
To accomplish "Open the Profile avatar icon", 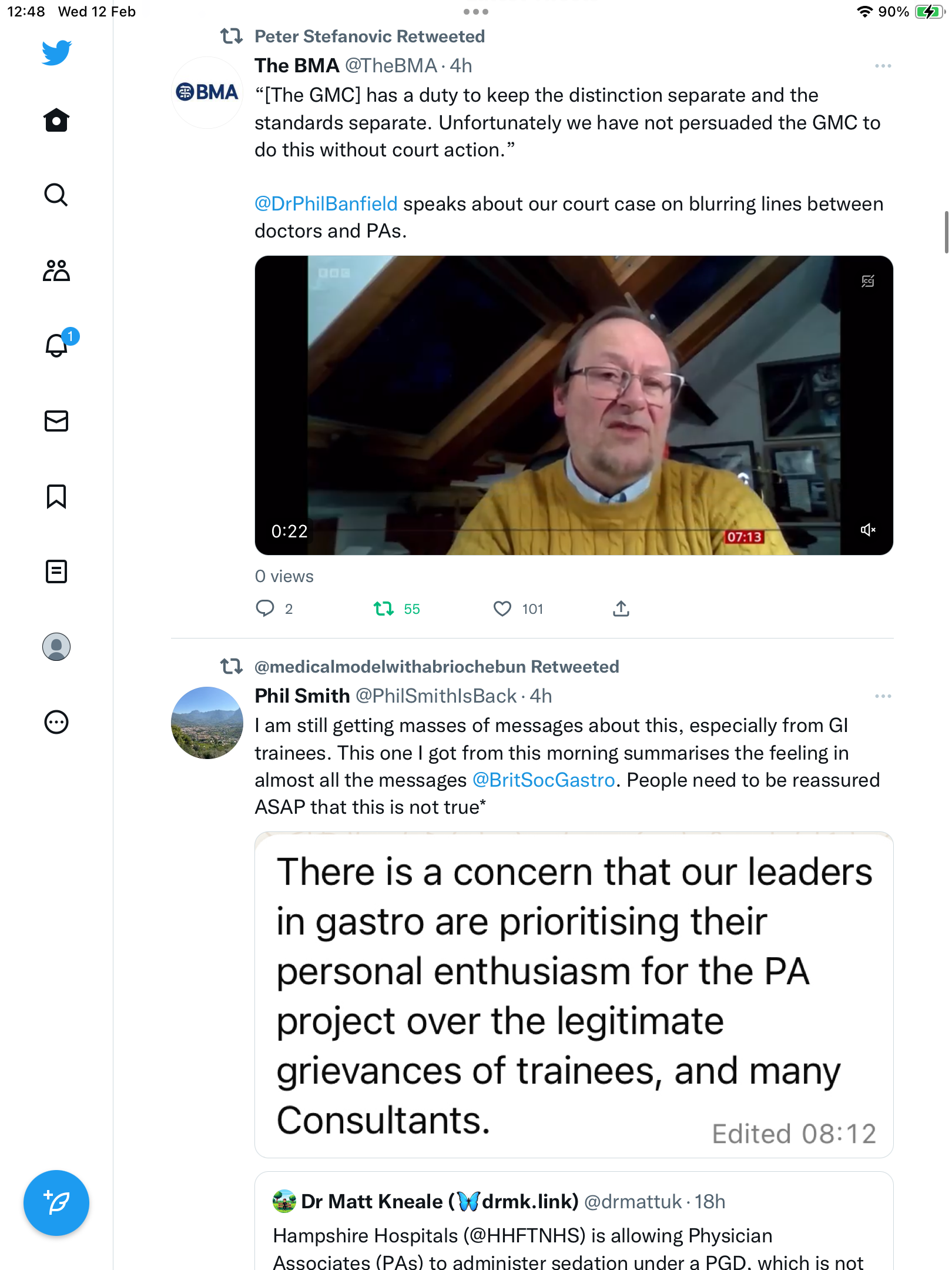I will [56, 647].
